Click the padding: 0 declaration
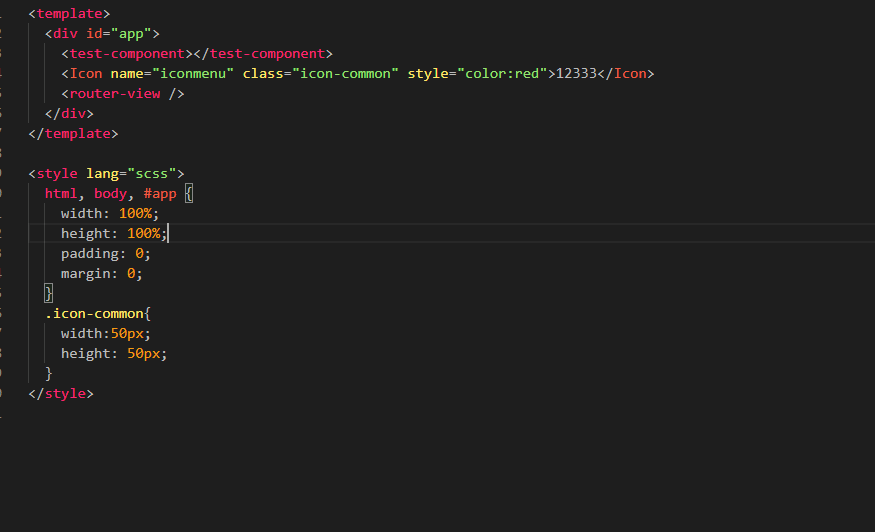 tap(105, 254)
